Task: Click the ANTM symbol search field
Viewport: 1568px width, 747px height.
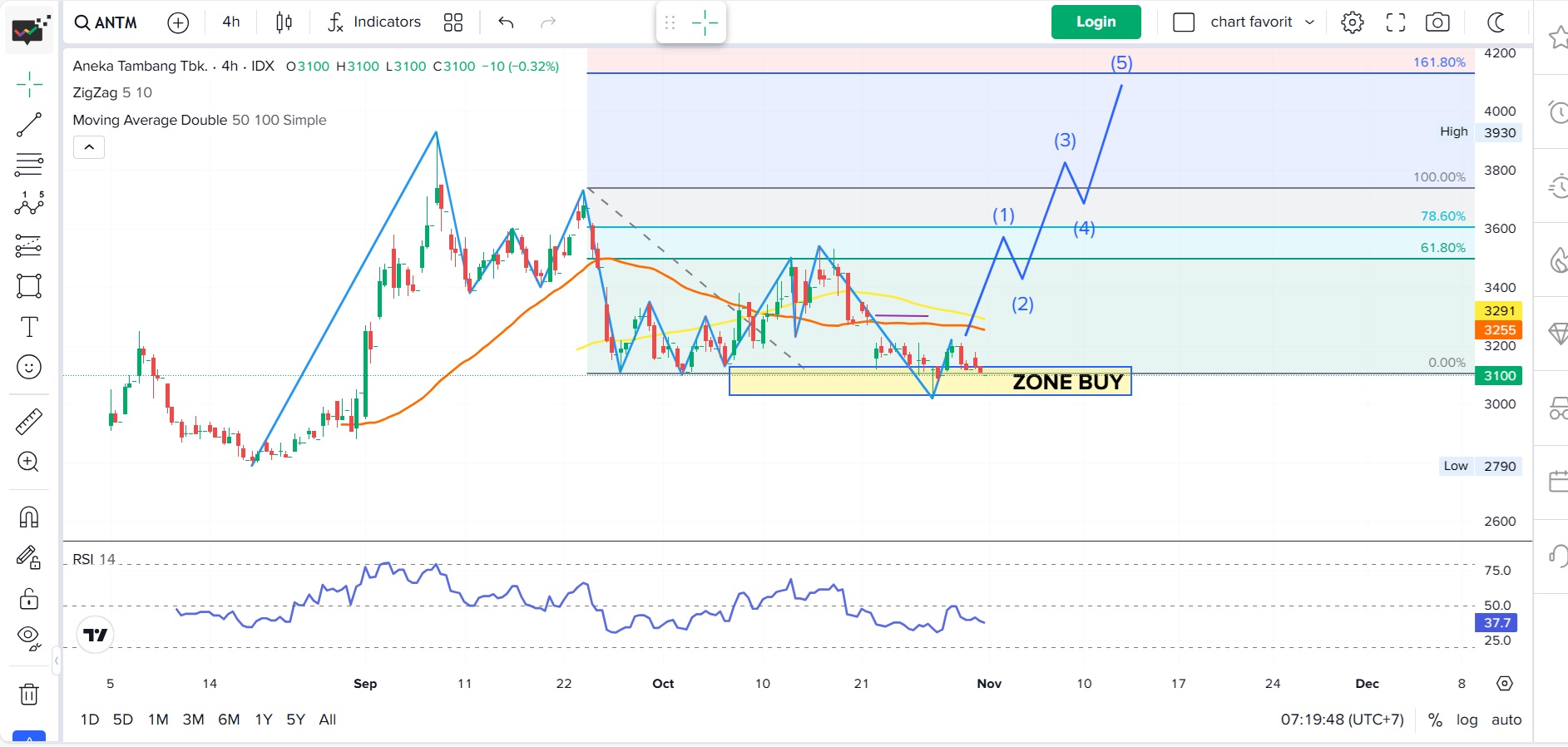Action: 106,22
